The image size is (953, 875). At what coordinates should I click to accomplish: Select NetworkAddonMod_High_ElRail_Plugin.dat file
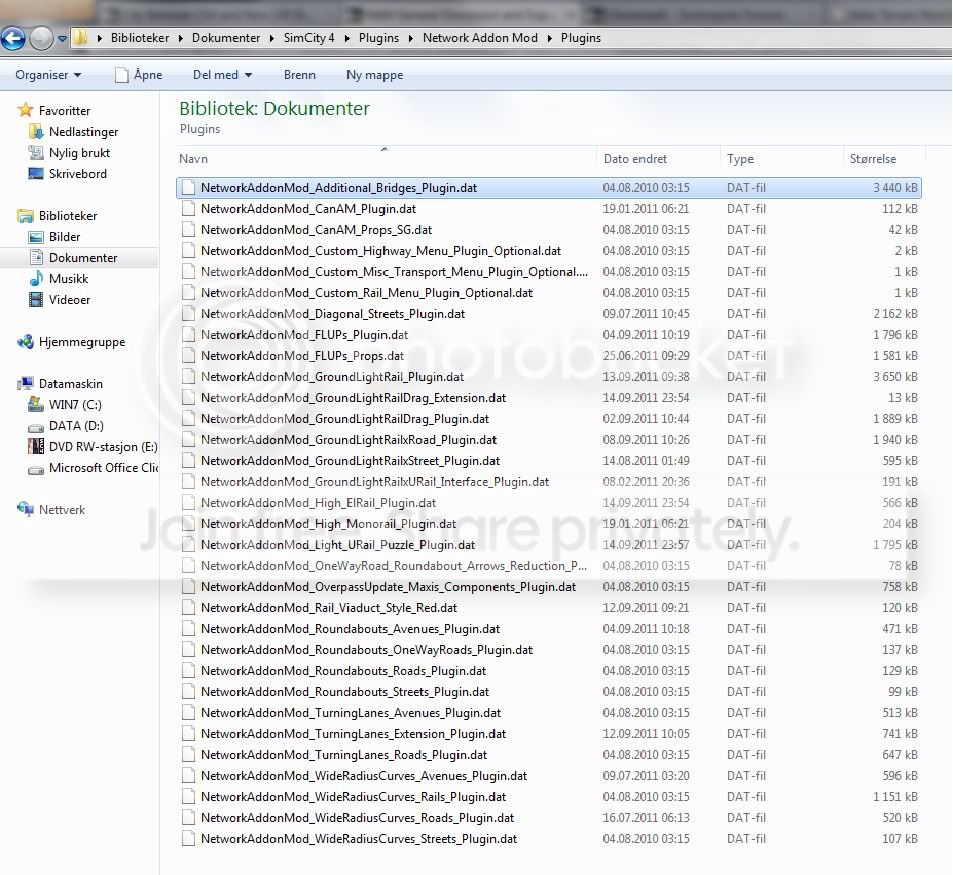coord(549,503)
